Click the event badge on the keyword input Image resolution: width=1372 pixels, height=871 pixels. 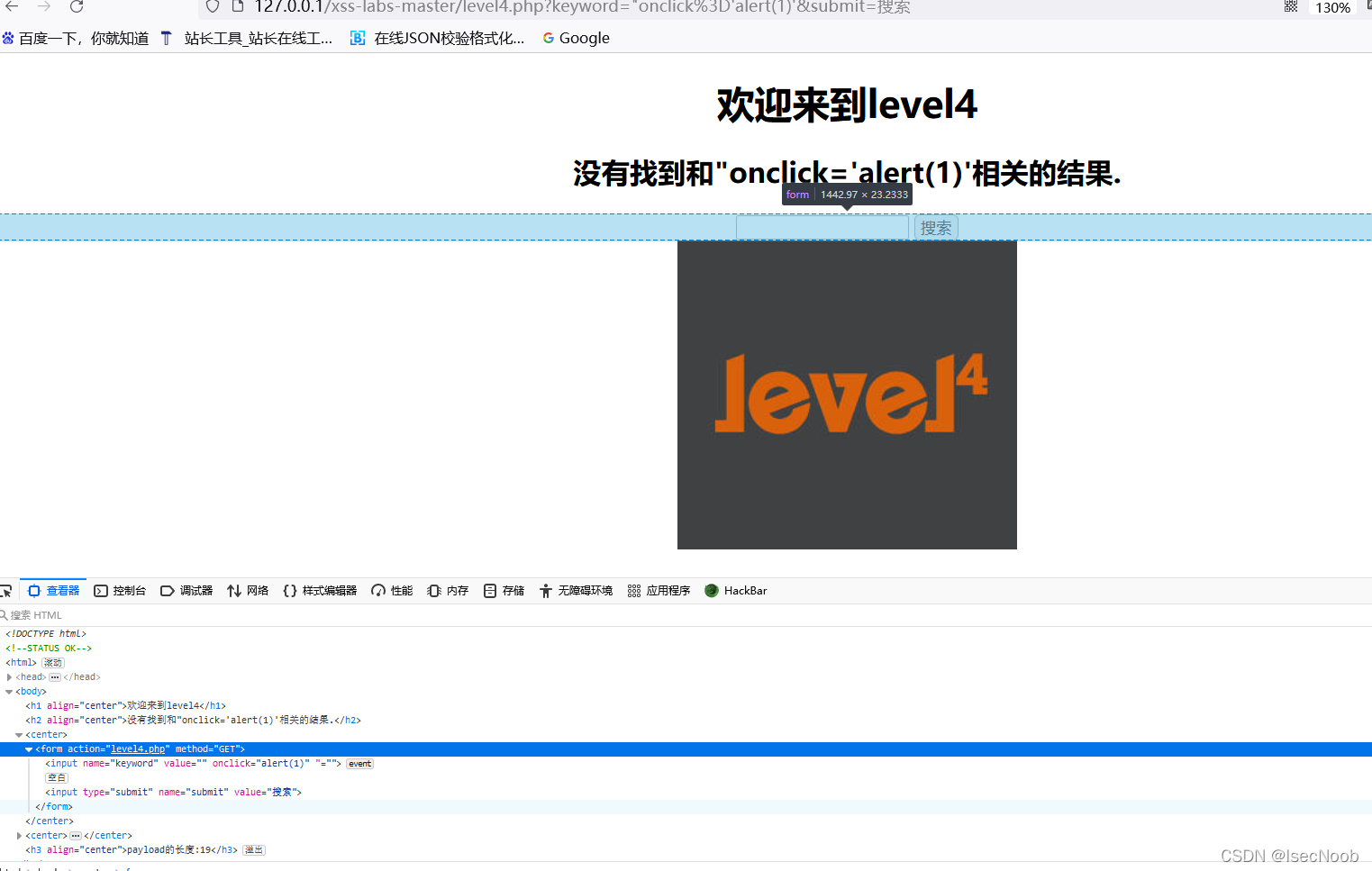359,763
